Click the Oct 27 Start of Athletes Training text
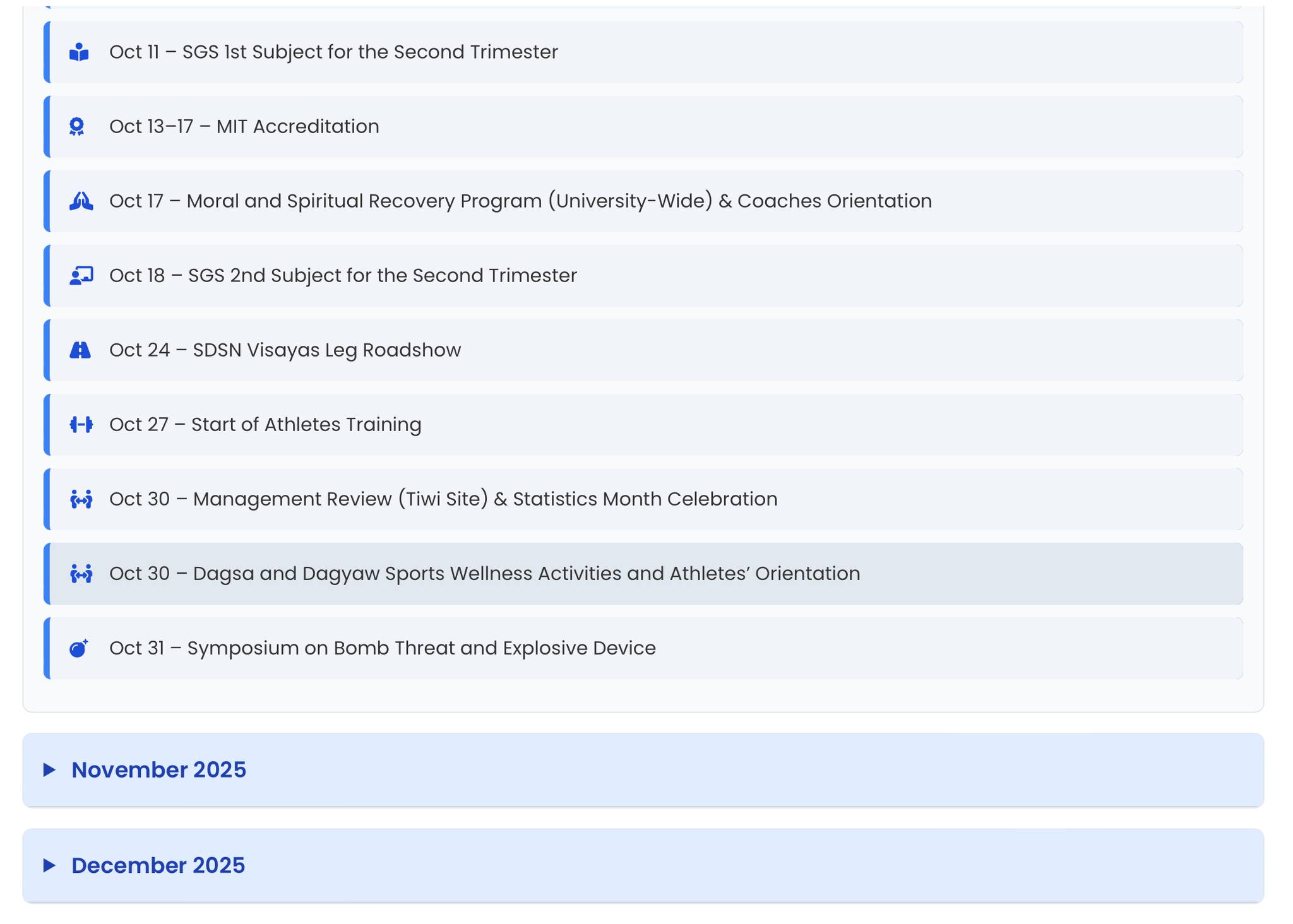 (x=265, y=424)
